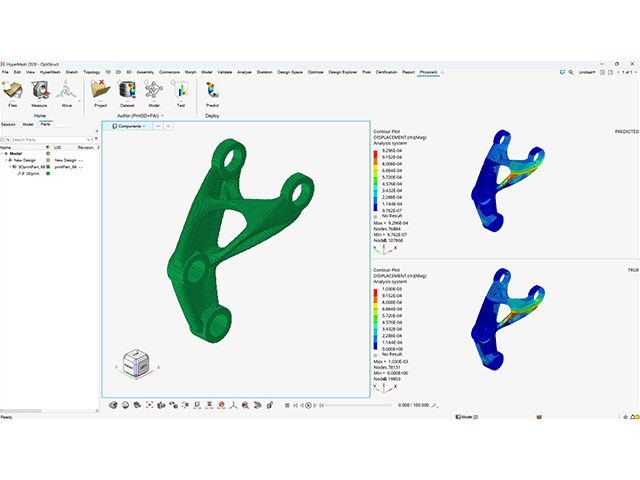Select the Parts browser tab
The image size is (640, 480).
point(45,124)
